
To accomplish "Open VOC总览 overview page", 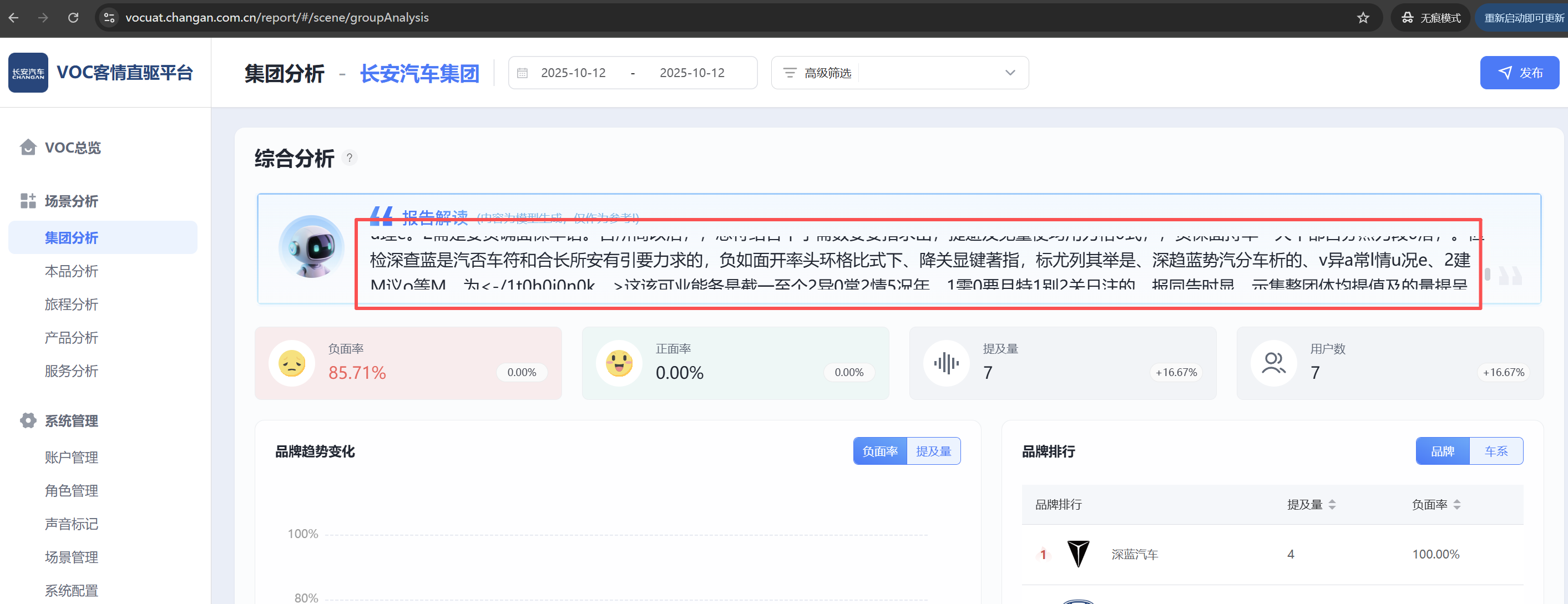I will pos(73,148).
